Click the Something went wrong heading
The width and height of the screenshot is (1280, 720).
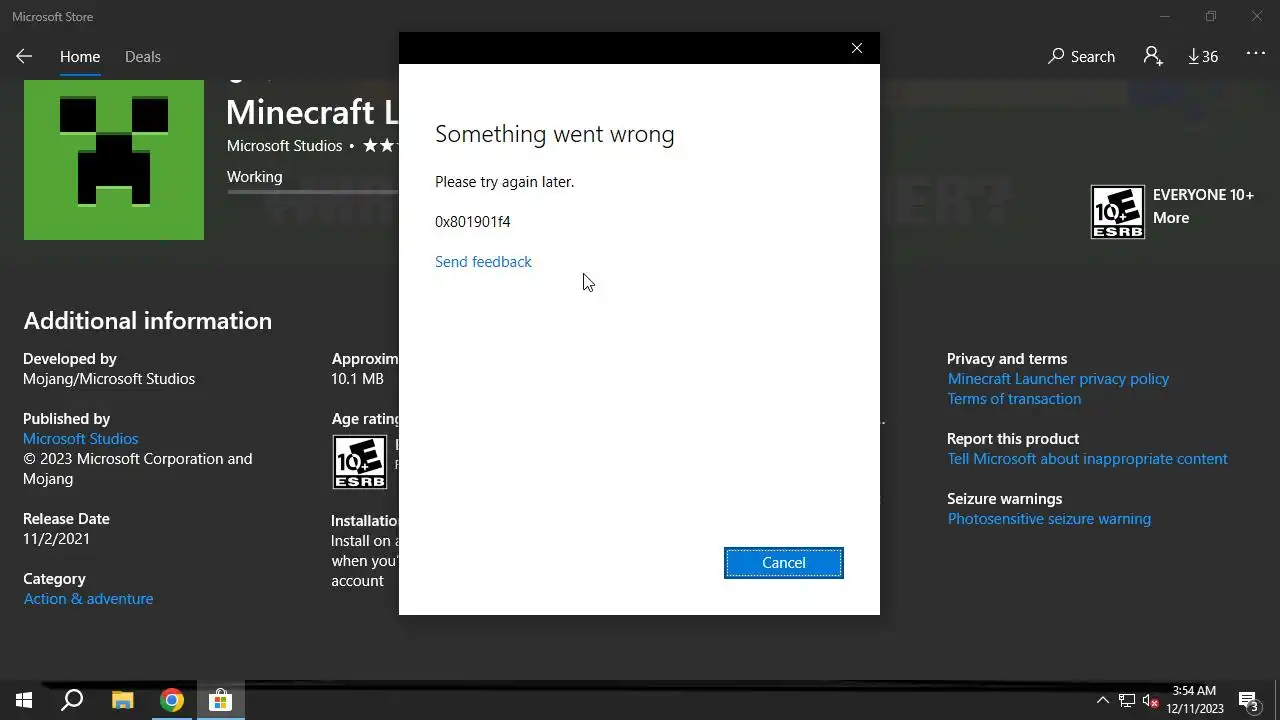pyautogui.click(x=555, y=134)
